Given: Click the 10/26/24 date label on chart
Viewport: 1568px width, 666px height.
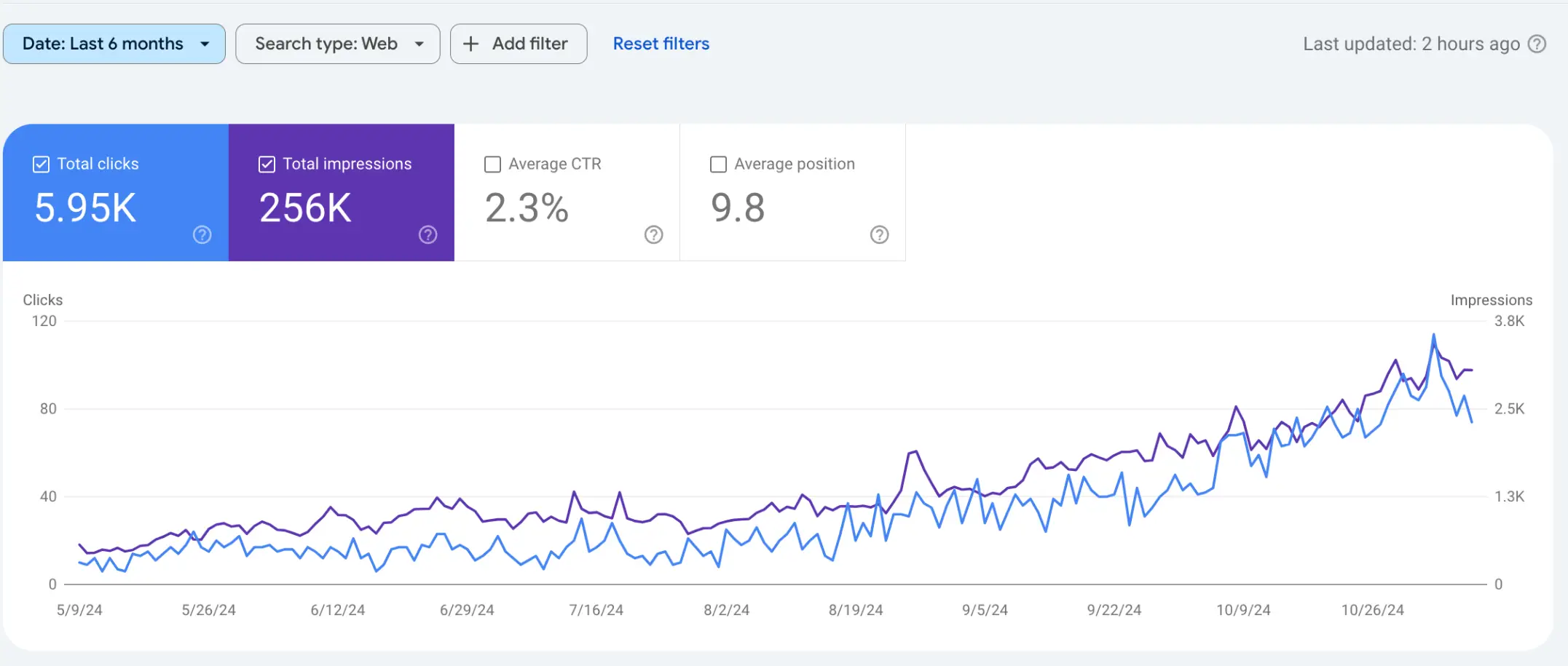Looking at the screenshot, I should 1373,610.
